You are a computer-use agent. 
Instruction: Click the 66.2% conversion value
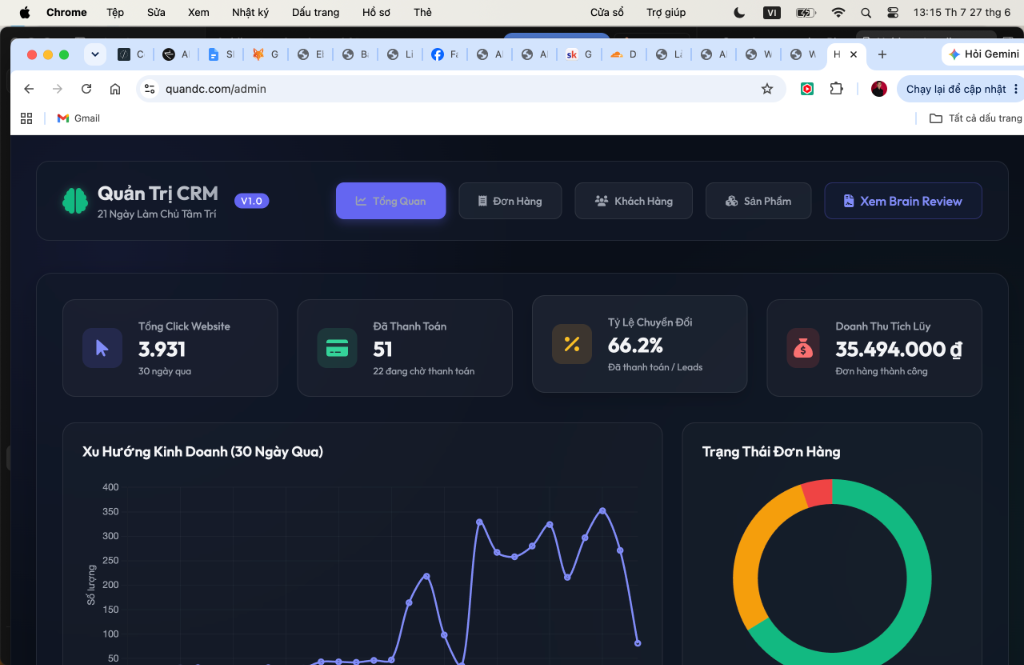[635, 345]
